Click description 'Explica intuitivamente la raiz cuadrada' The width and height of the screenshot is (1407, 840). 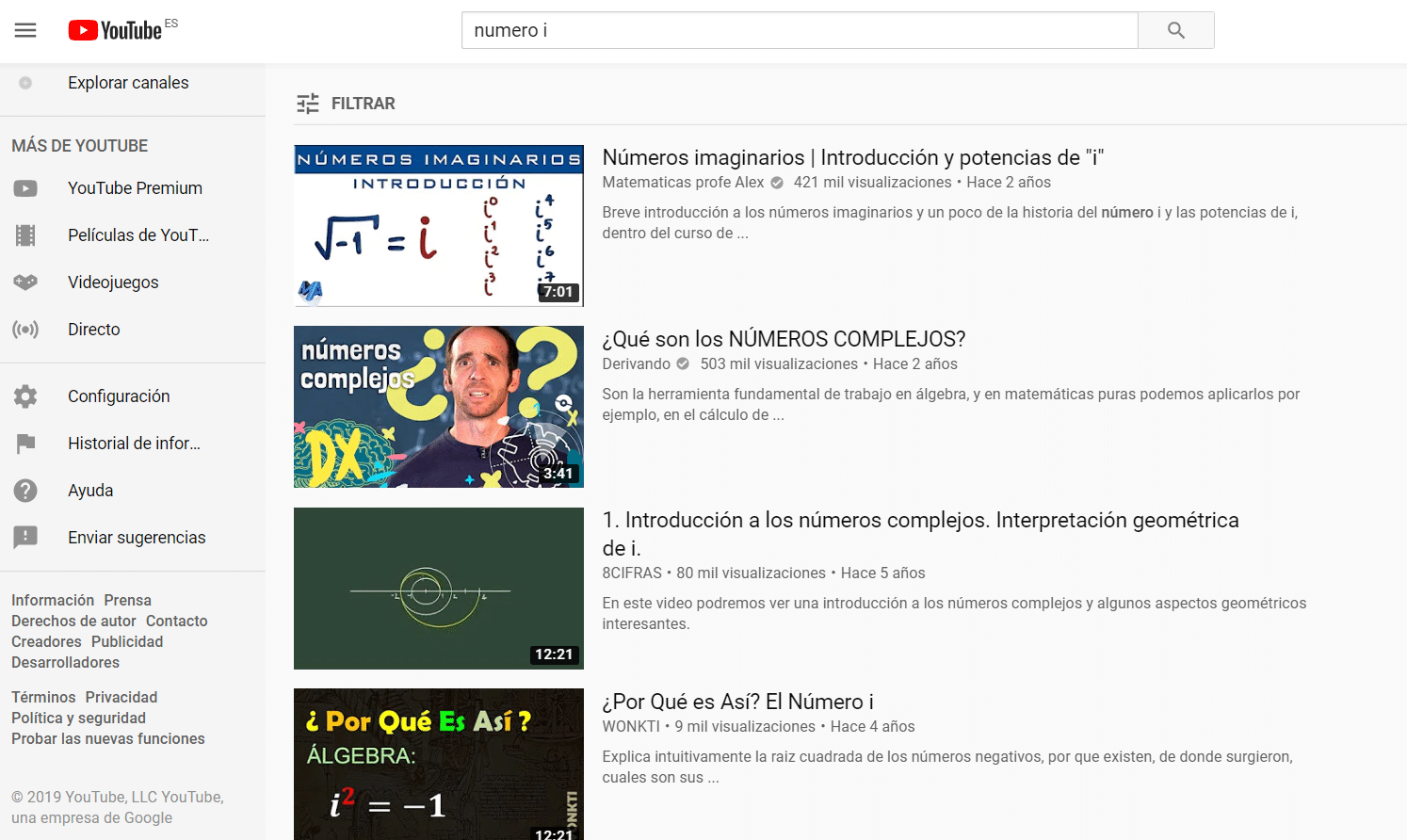[947, 767]
